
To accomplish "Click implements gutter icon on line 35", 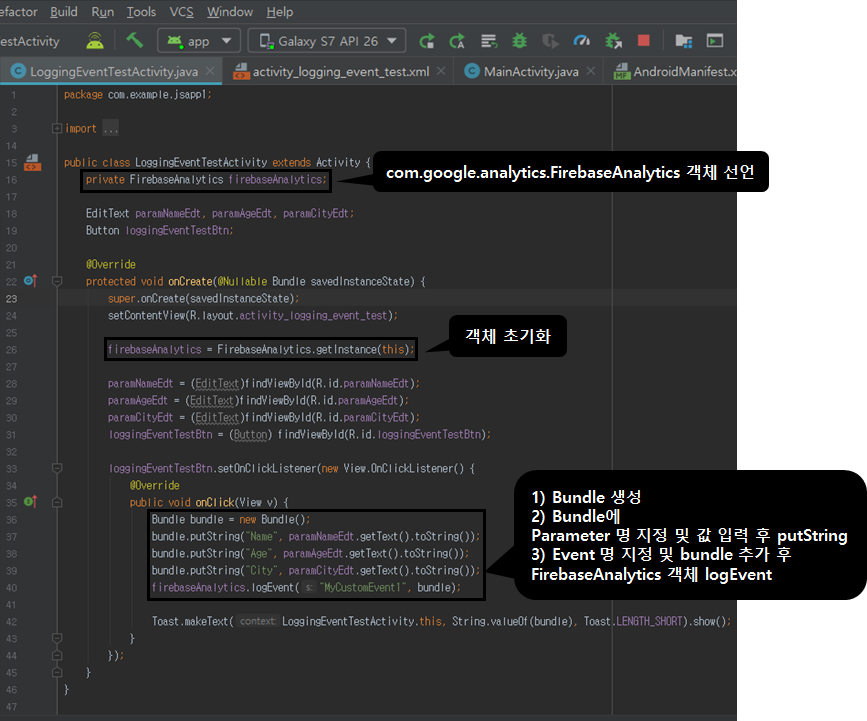I will [x=30, y=502].
